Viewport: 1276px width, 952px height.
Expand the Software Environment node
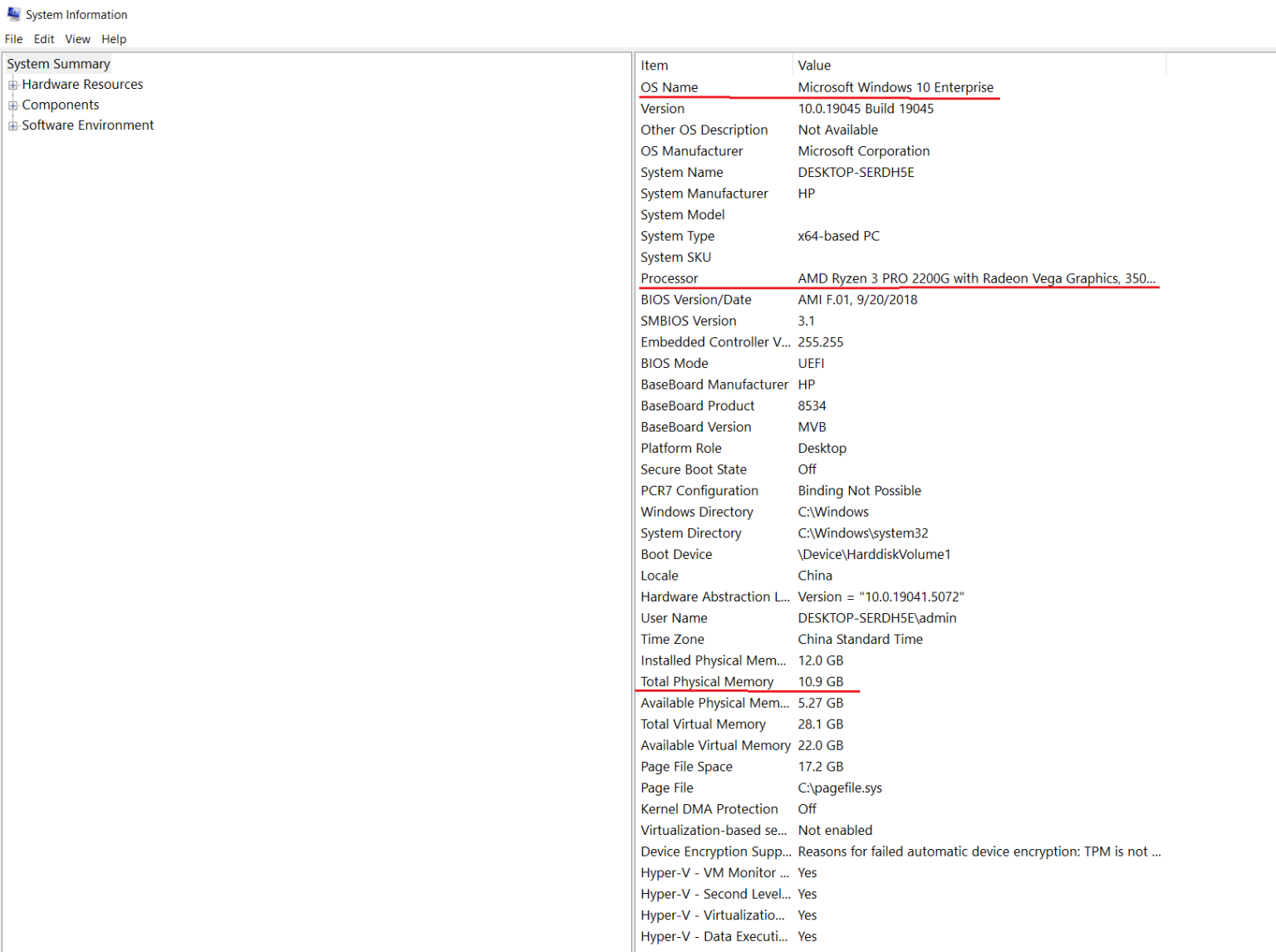point(12,125)
